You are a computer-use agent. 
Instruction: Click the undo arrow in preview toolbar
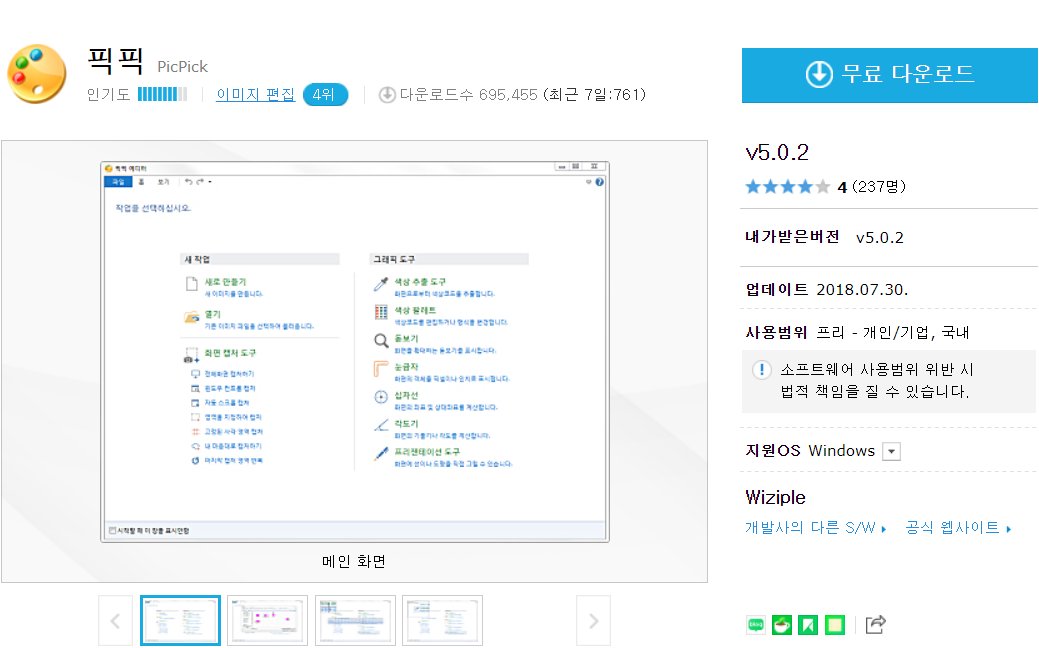[189, 182]
